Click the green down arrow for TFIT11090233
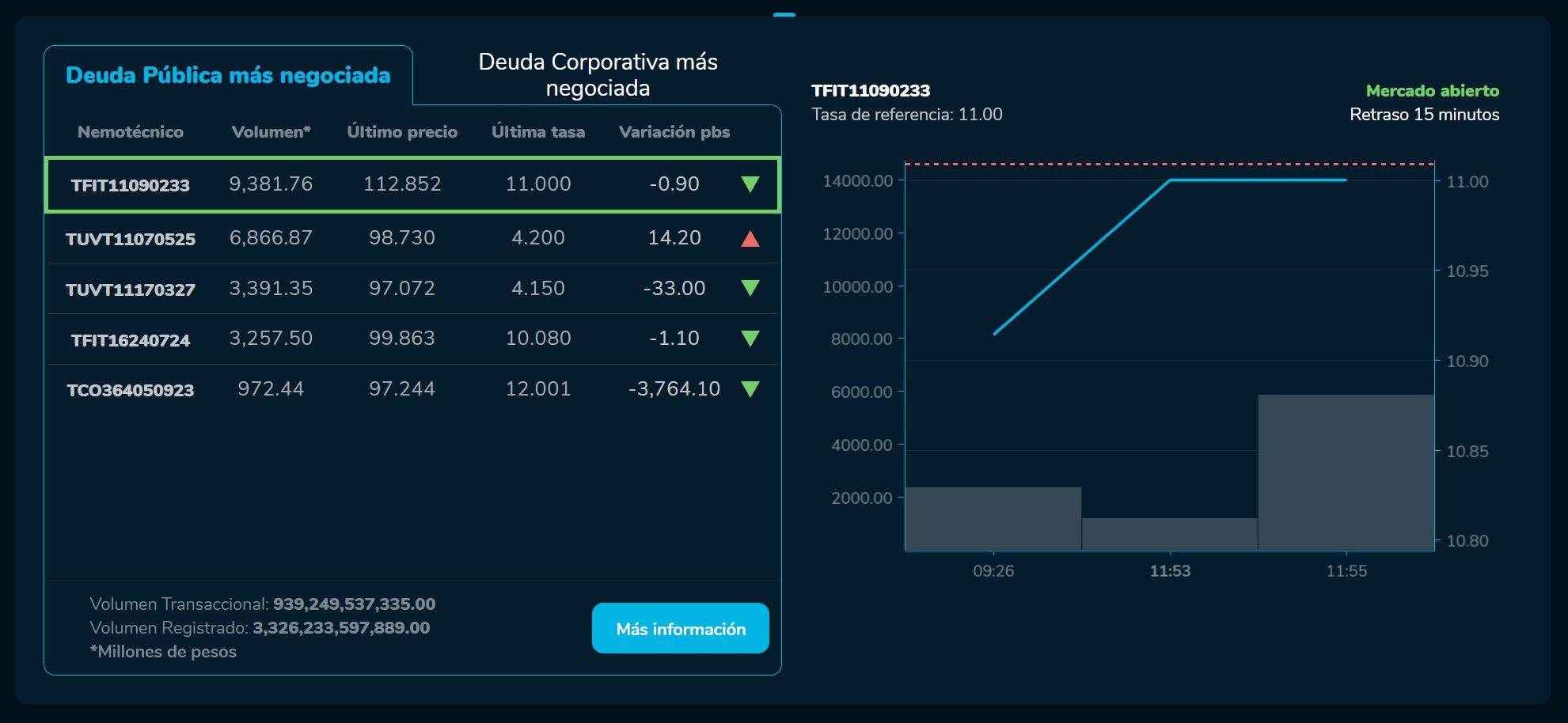1568x723 pixels. (x=750, y=184)
